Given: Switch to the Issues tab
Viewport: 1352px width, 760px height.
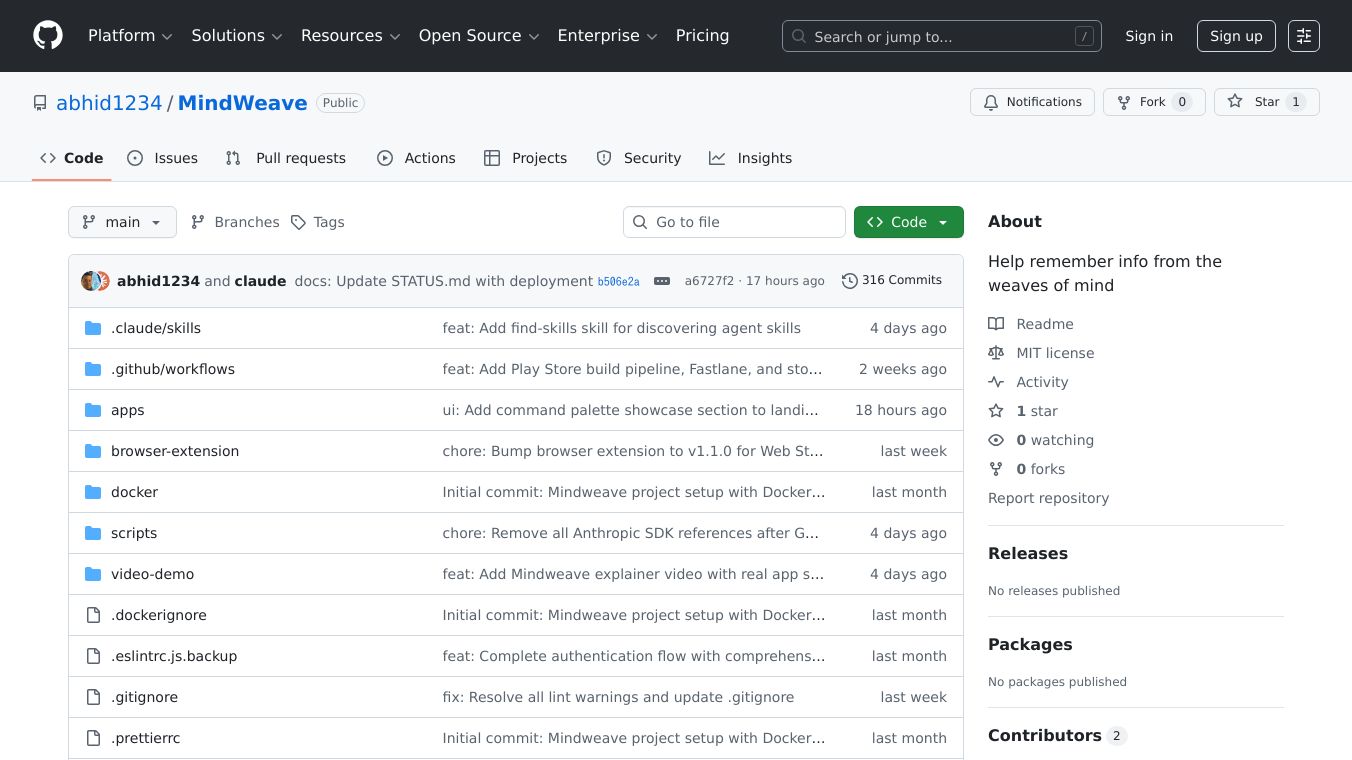Looking at the screenshot, I should coord(163,158).
